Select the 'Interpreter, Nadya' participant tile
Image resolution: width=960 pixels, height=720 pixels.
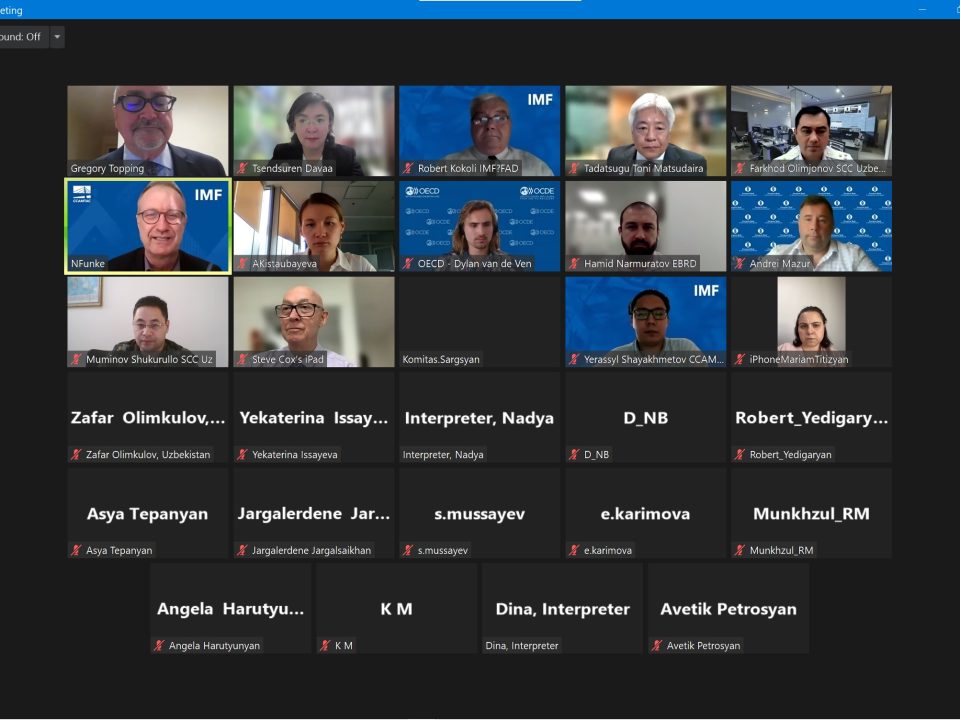pyautogui.click(x=480, y=417)
